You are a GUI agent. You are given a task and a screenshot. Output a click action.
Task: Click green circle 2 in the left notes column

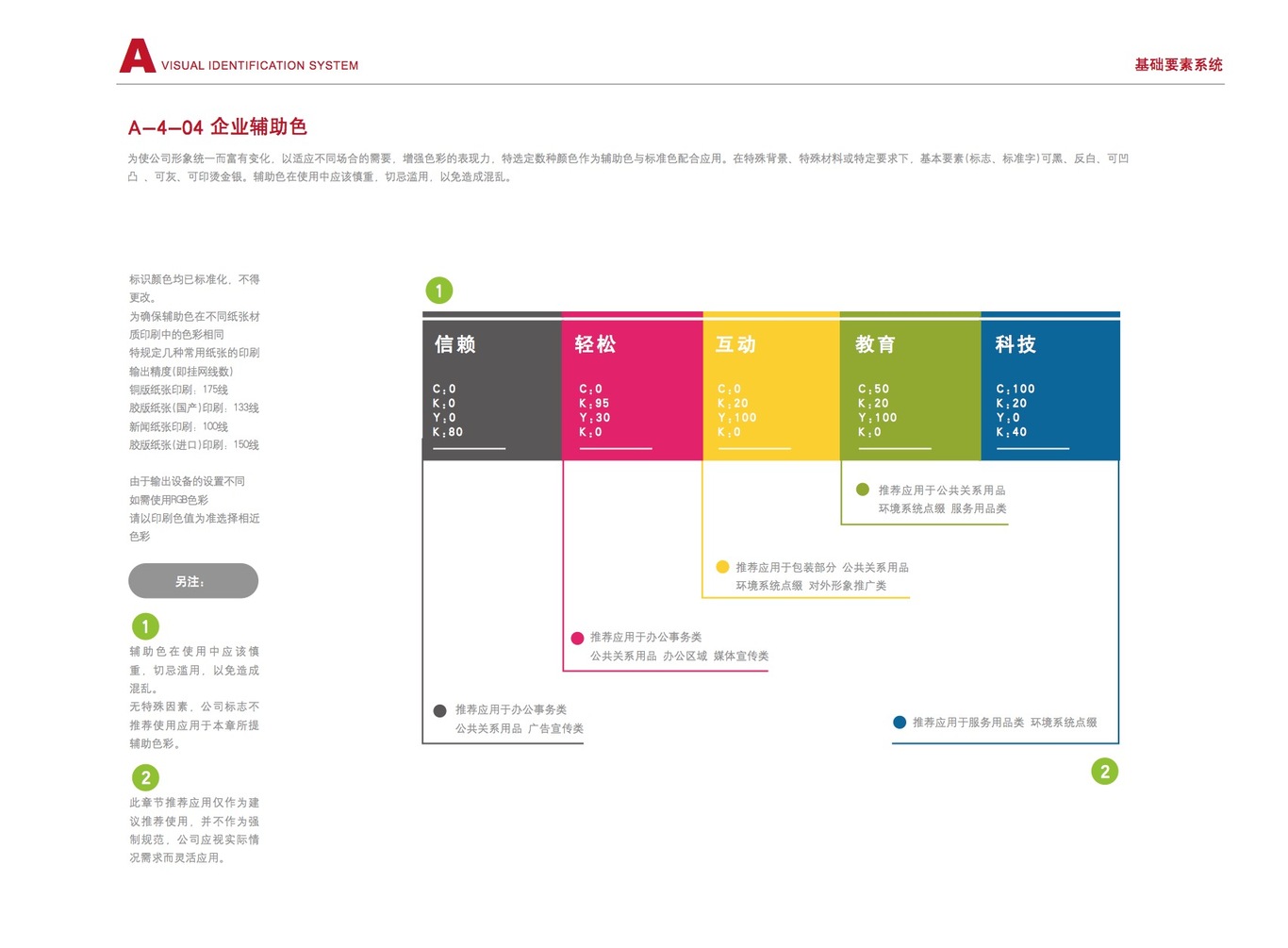pyautogui.click(x=145, y=778)
